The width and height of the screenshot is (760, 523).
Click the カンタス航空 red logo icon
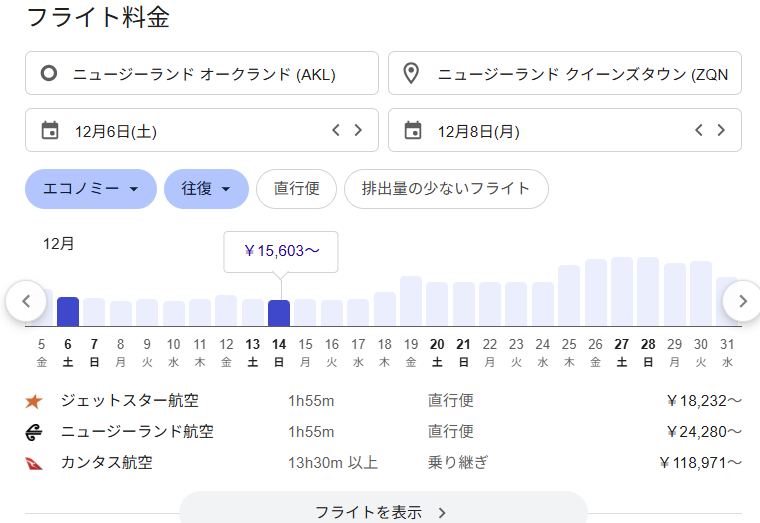[34, 463]
